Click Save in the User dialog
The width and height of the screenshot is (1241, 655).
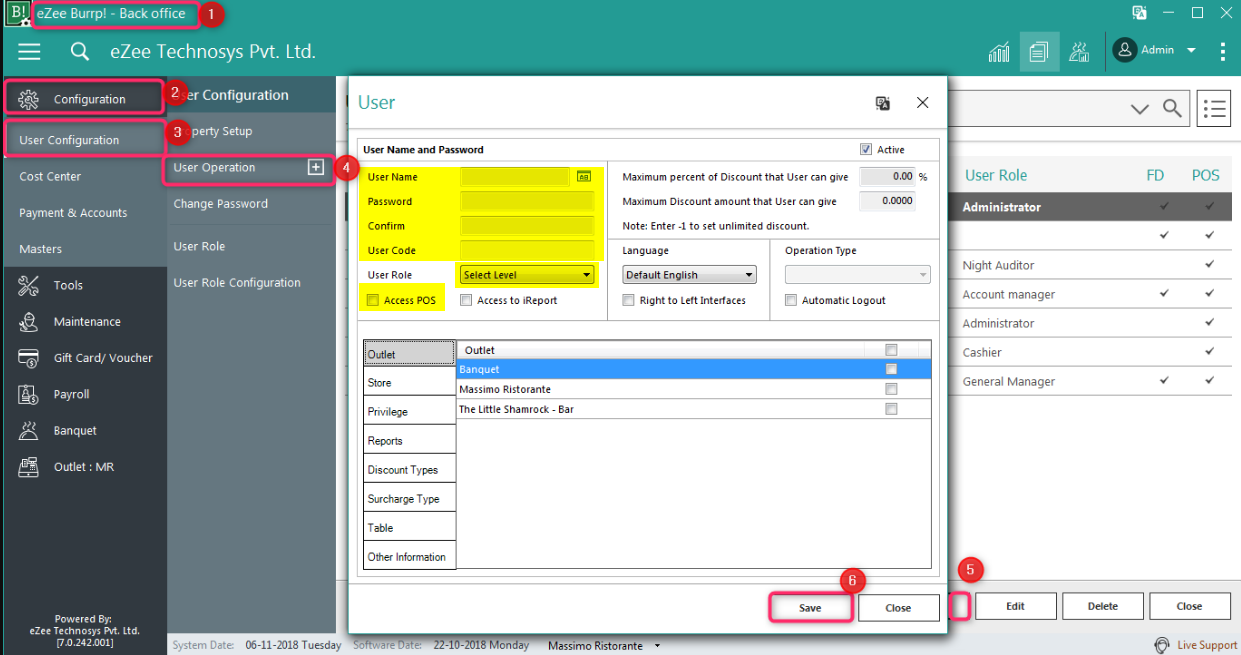pos(810,608)
